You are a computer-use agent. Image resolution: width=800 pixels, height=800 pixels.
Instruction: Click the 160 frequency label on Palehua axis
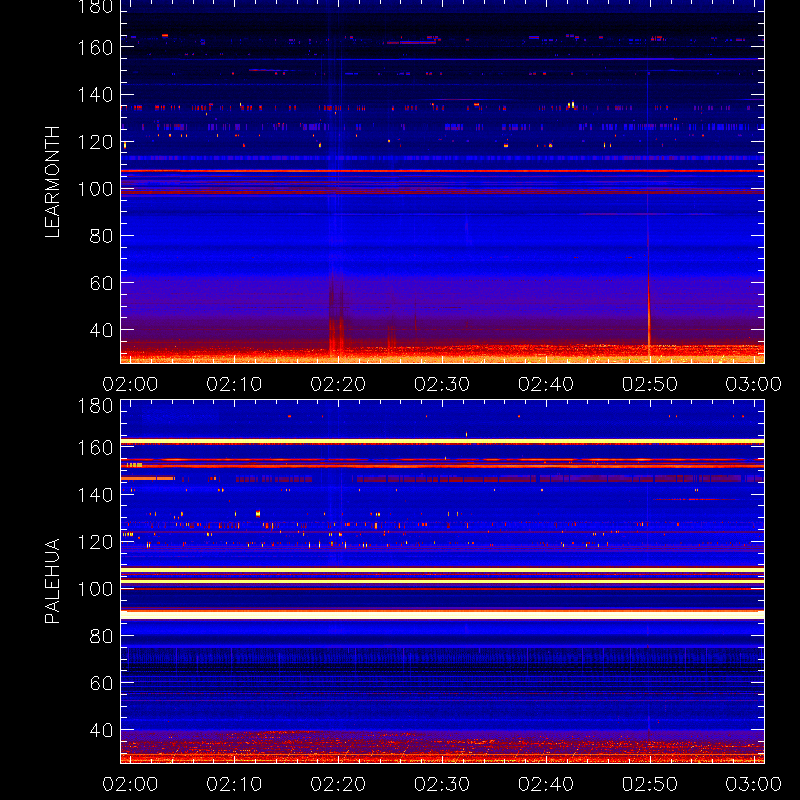(95, 447)
